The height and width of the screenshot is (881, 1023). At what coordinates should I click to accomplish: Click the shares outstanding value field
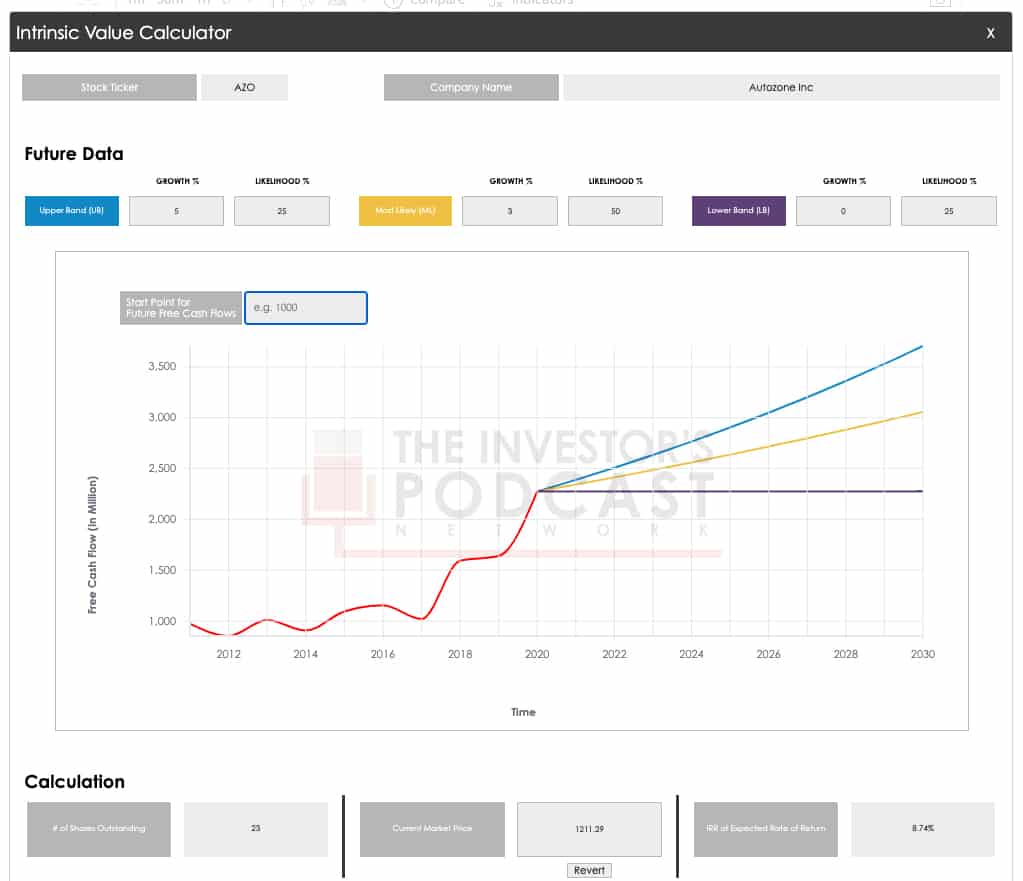[256, 829]
